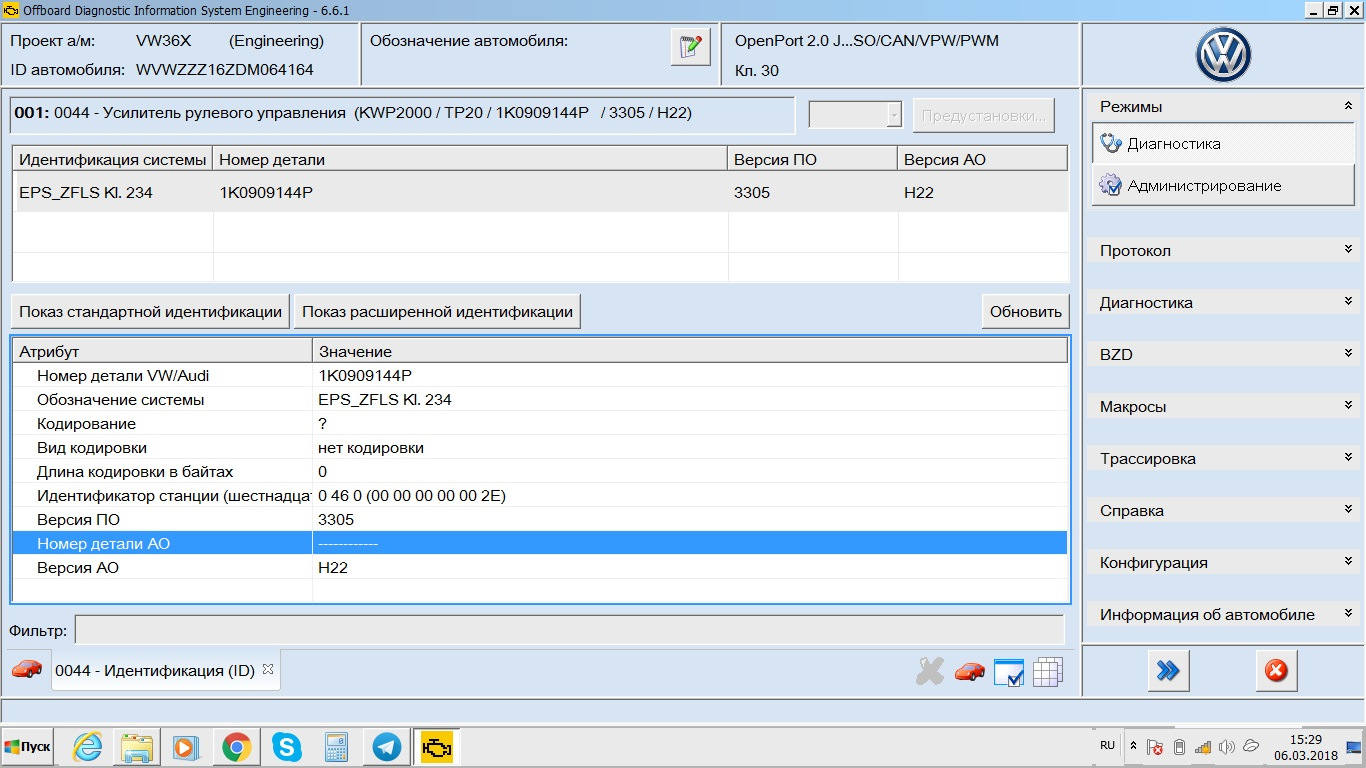Click the window with checkmark icon
The image size is (1366, 768).
(1008, 672)
